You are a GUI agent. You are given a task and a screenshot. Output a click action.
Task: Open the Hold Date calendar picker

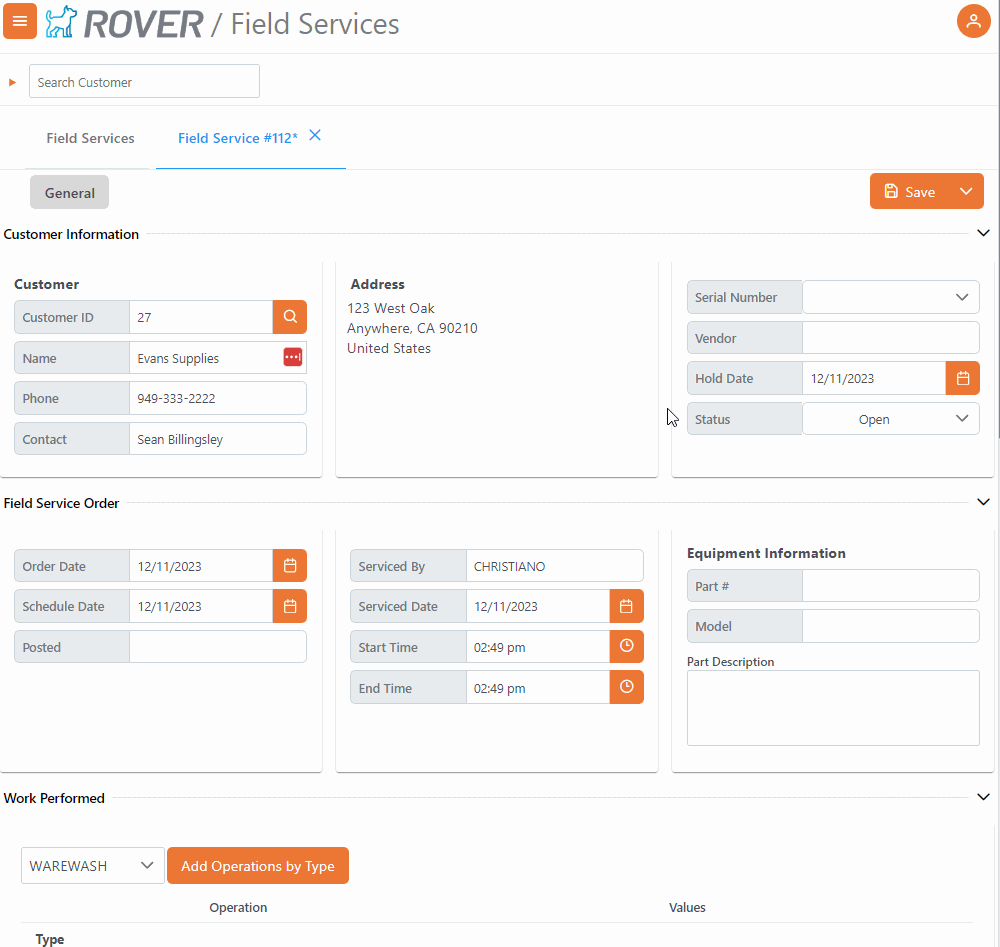(x=962, y=378)
